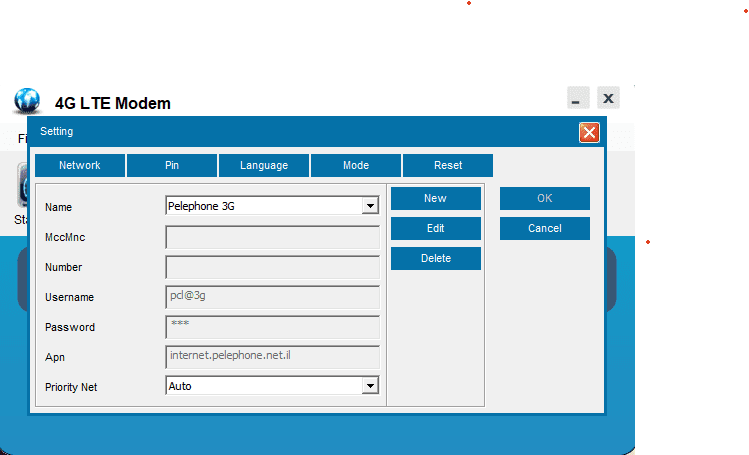
Task: Click the Priority Net label
Action: pos(71,387)
